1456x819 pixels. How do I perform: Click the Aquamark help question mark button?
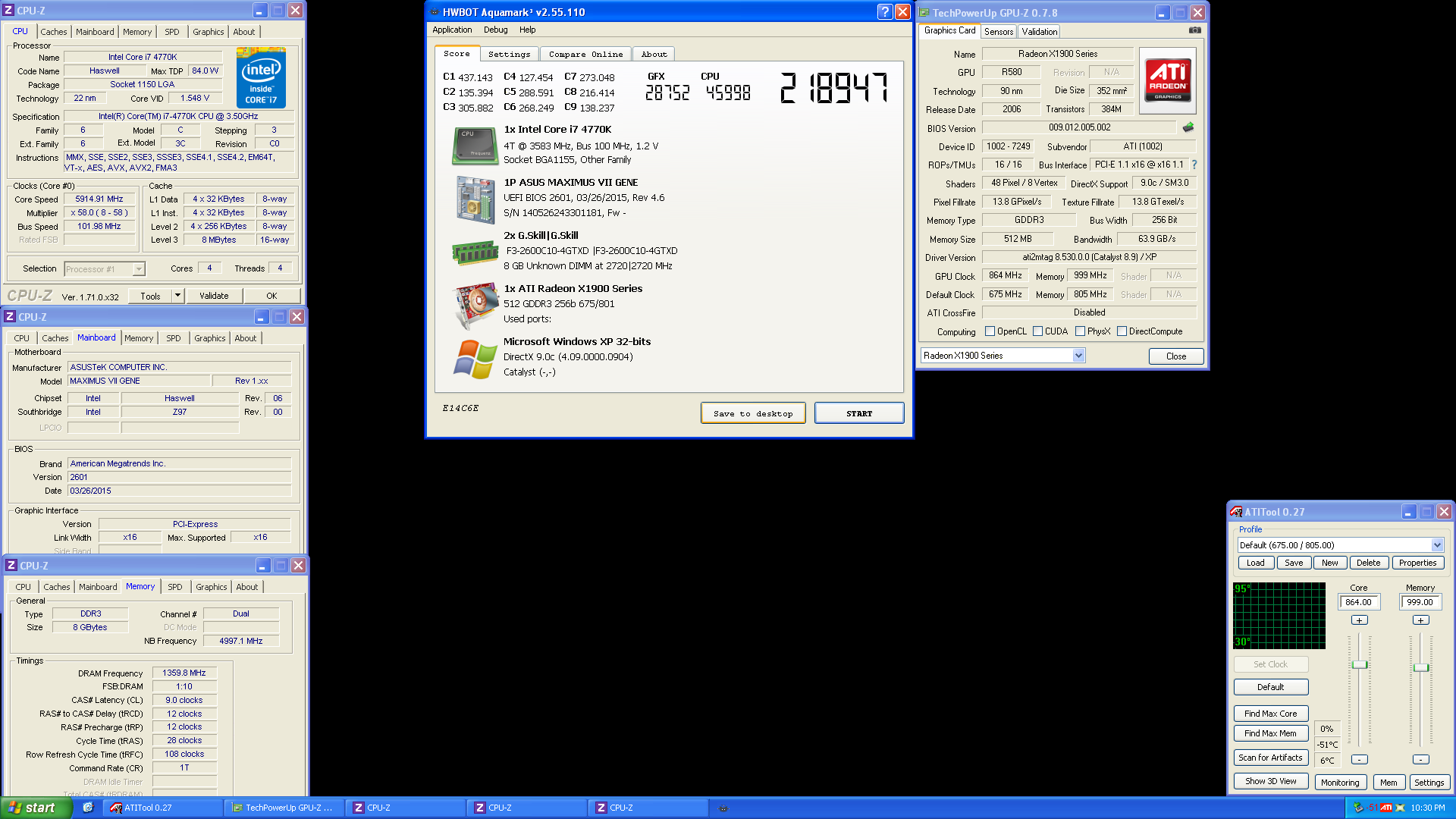coord(884,11)
